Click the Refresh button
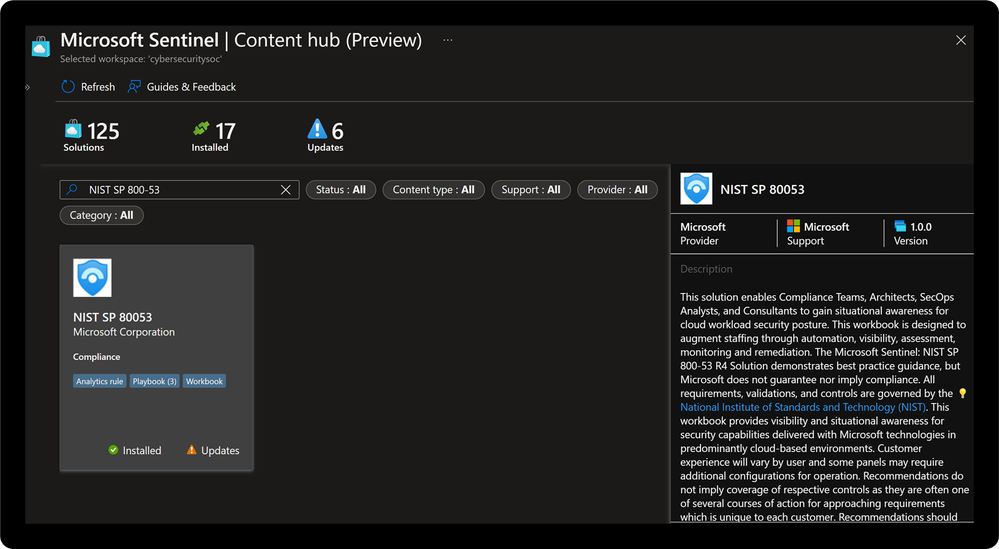 coord(88,87)
